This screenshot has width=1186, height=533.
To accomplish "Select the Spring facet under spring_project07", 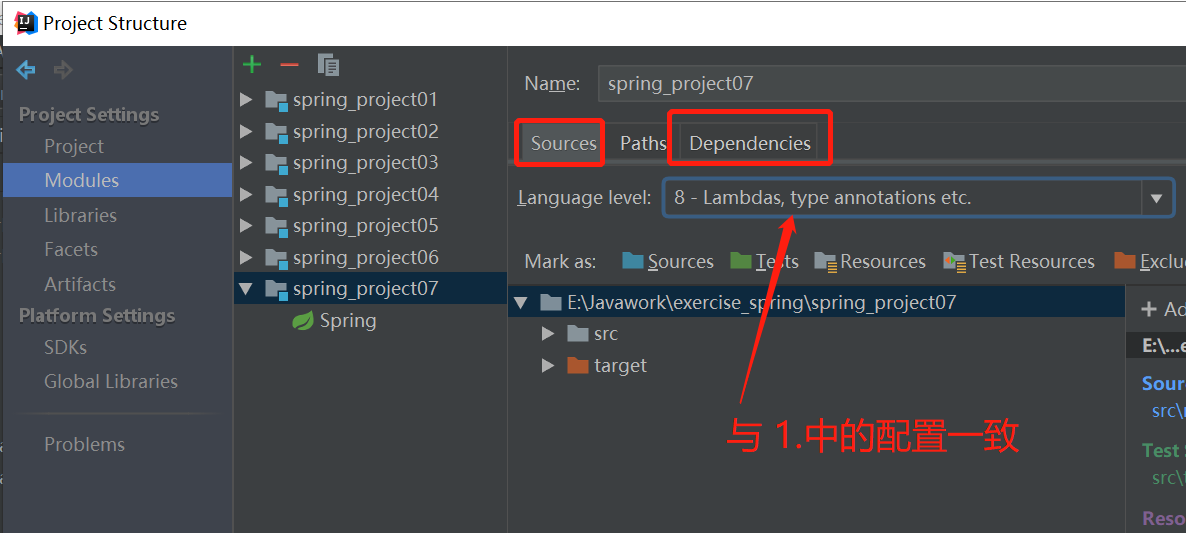I will [x=347, y=321].
